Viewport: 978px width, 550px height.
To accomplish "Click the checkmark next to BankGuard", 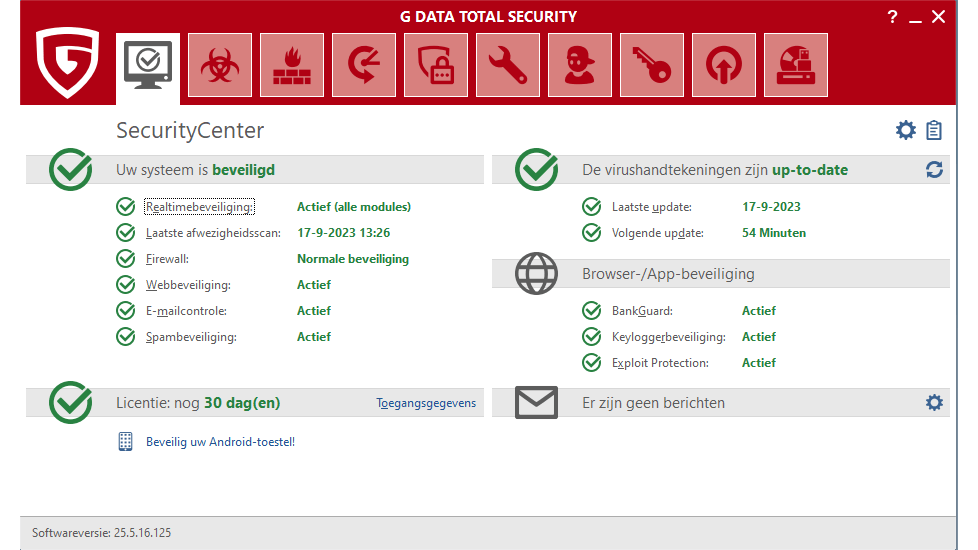I will click(x=591, y=311).
